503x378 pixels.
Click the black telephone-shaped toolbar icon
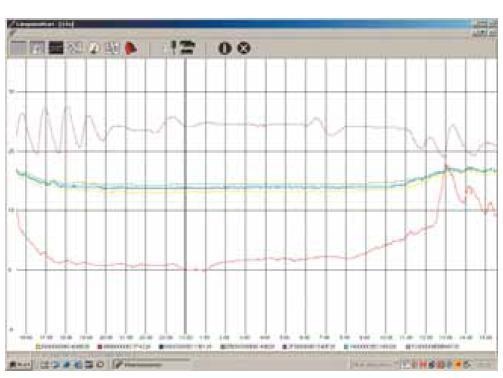click(x=188, y=47)
